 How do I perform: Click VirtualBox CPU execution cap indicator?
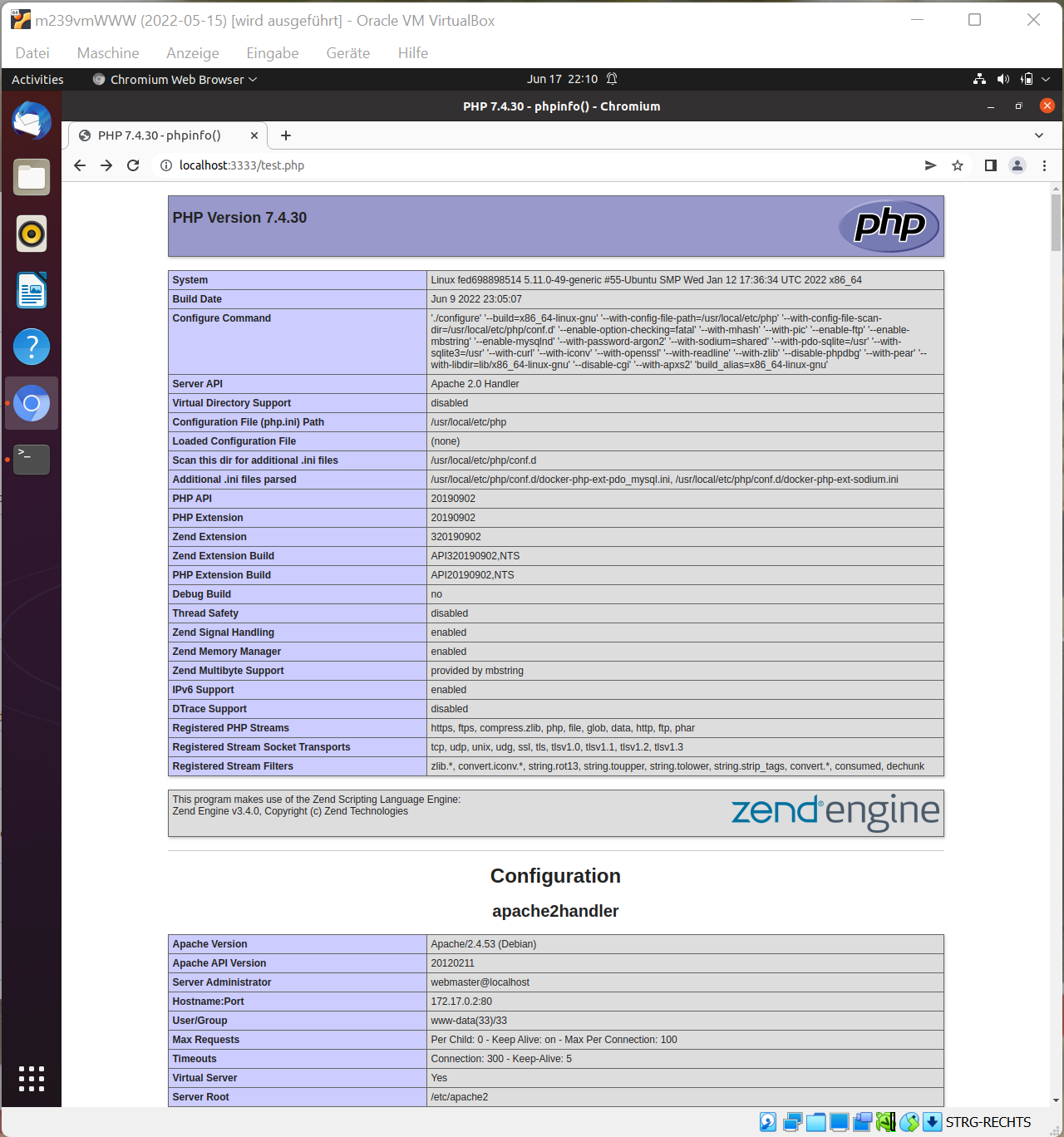click(886, 1122)
